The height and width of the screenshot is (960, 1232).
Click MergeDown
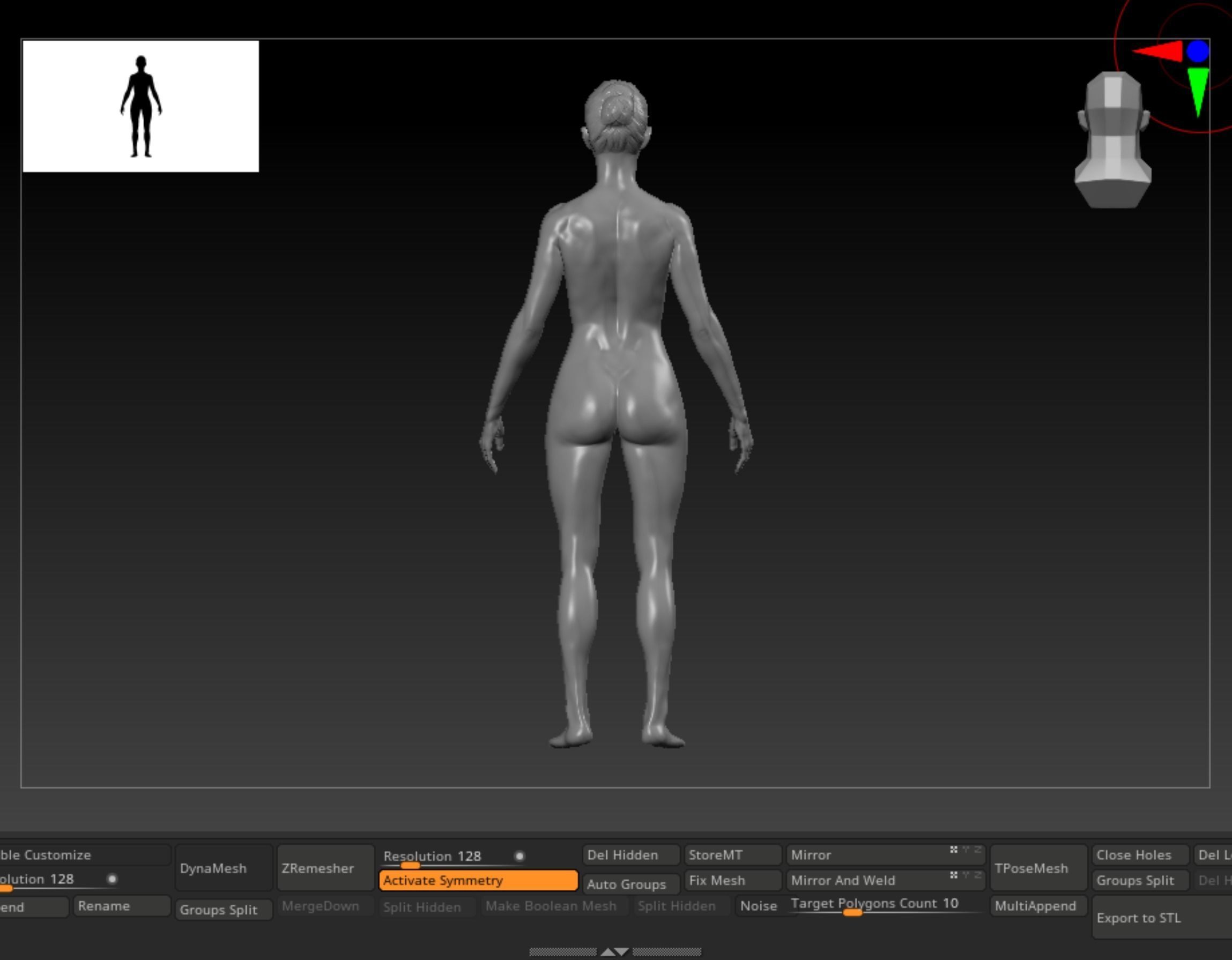tap(325, 906)
